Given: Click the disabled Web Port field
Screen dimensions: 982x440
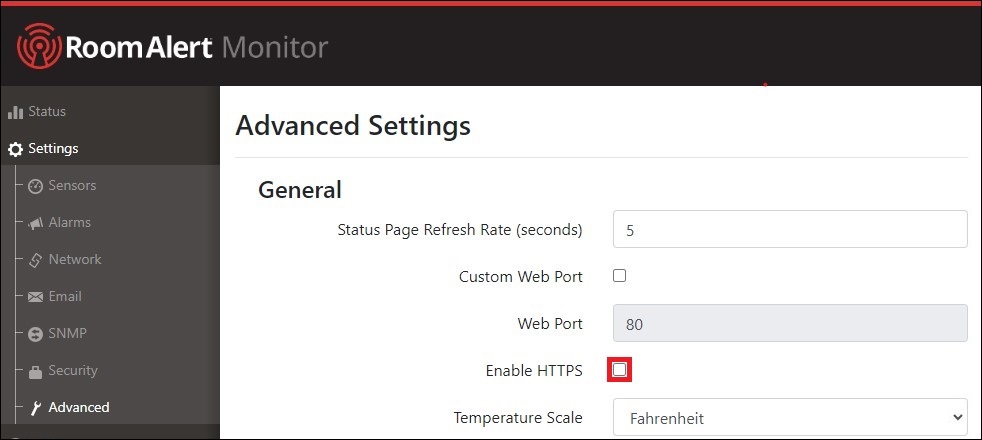Looking at the screenshot, I should coord(789,323).
